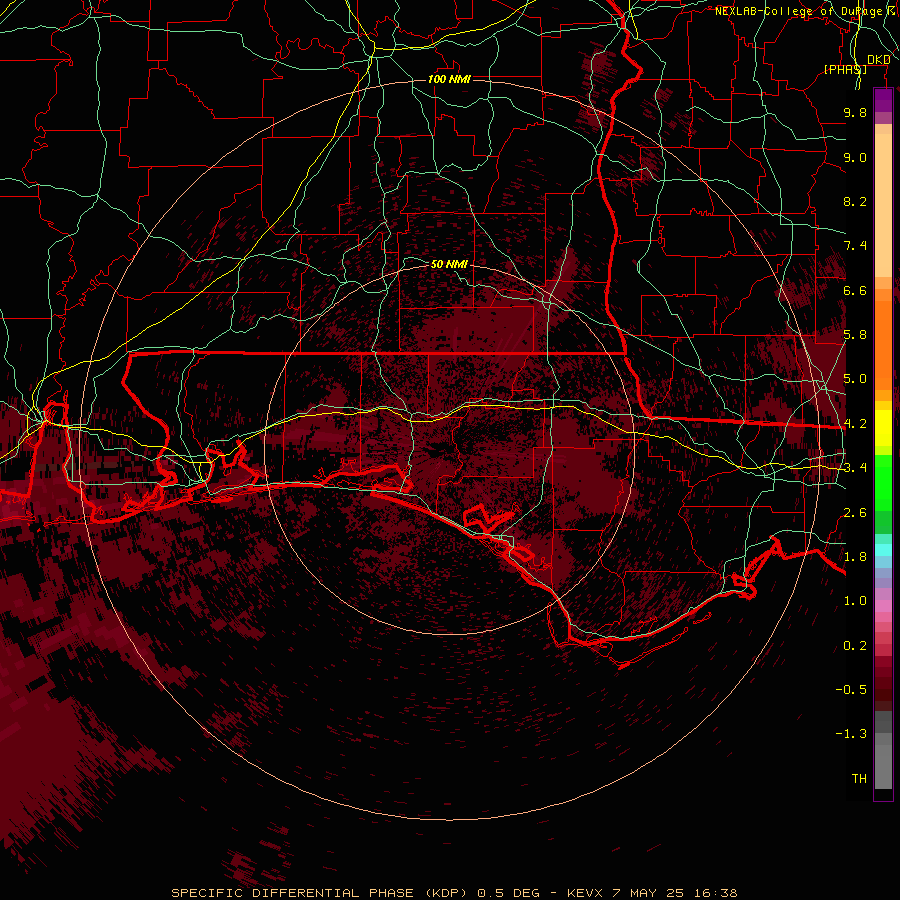The image size is (900, 900).
Task: Click the TH threshold label on the scale
Action: click(x=859, y=779)
